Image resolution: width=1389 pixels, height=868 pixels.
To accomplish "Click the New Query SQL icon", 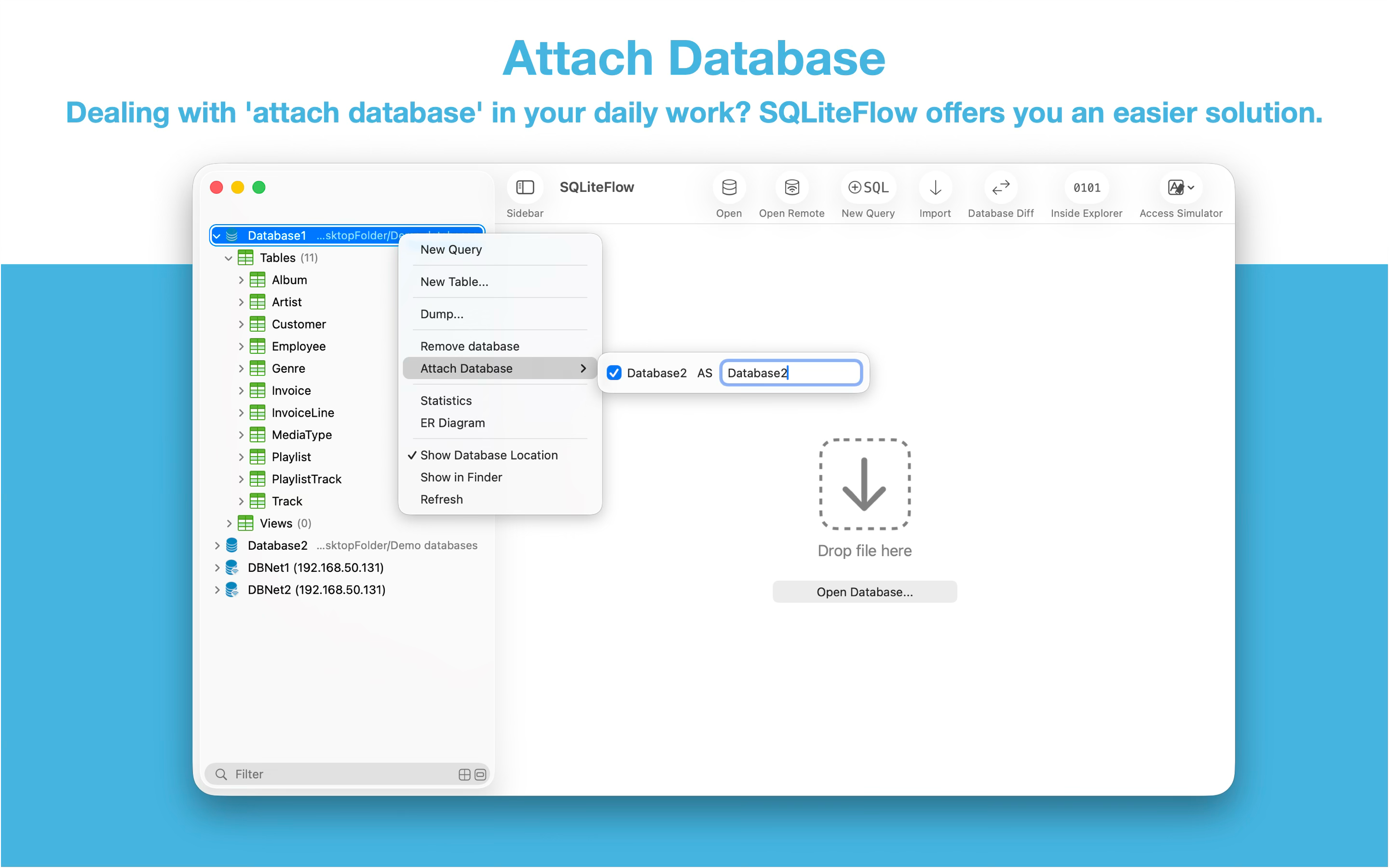I will coord(868,188).
